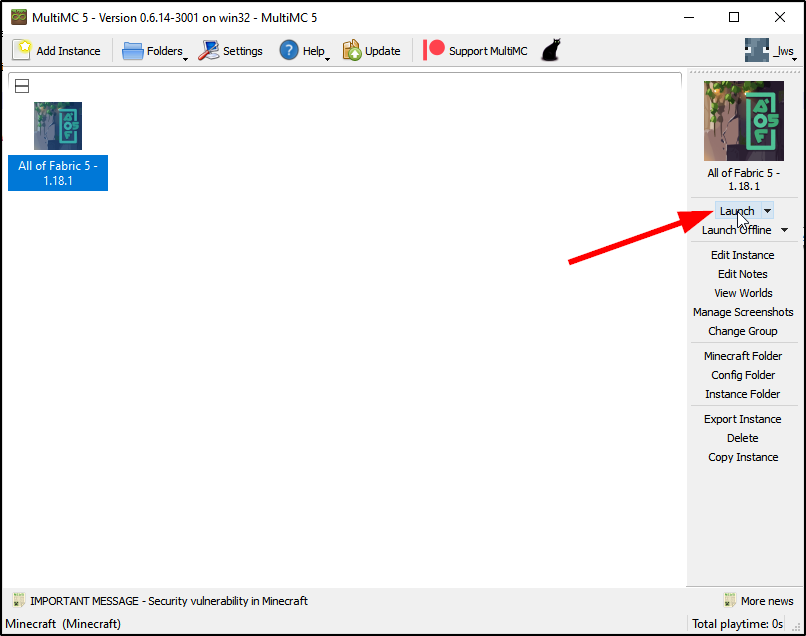This screenshot has width=806, height=636.
Task: Open the Instance Folder
Action: pos(742,394)
